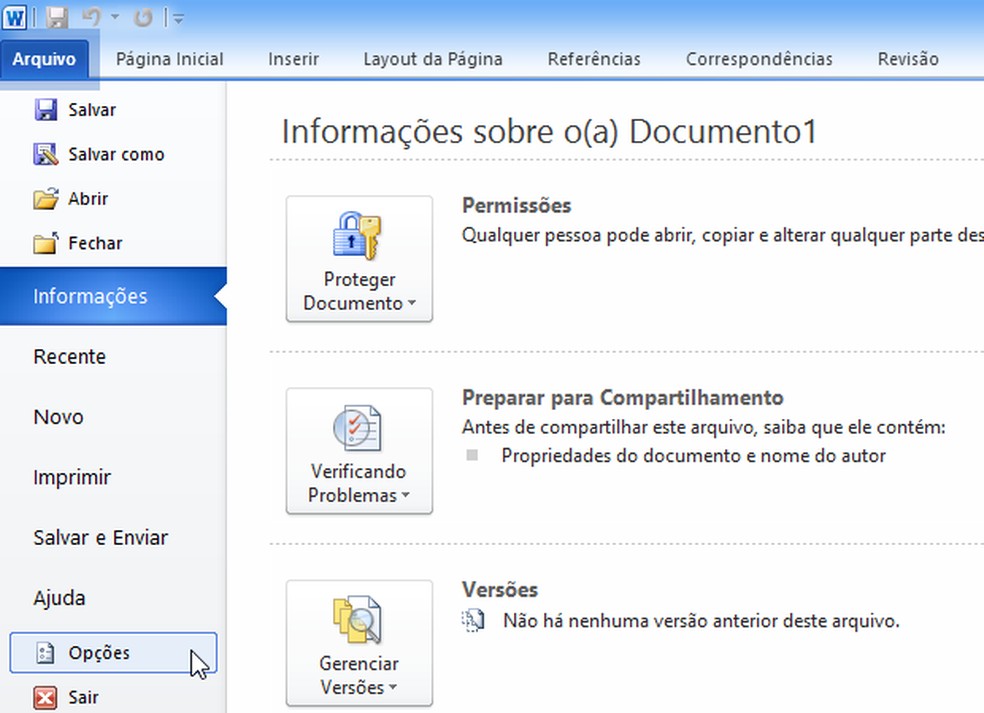
Task: Expand the Proteger Documento dropdown
Action: [x=414, y=303]
